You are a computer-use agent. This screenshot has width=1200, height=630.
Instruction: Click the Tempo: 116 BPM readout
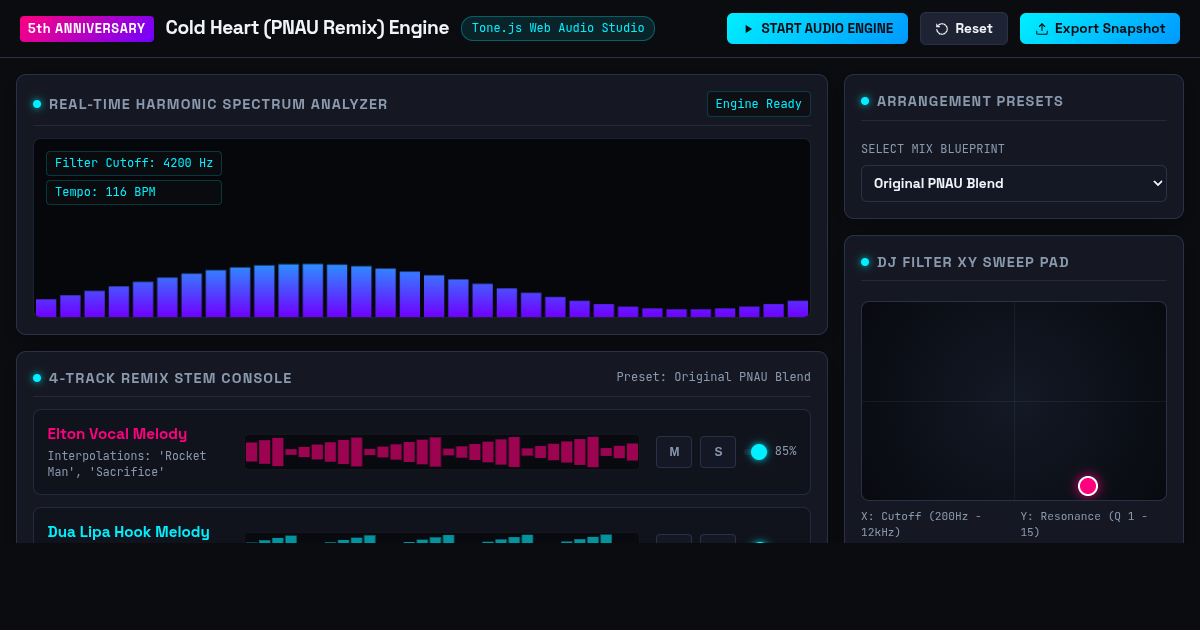click(x=134, y=192)
